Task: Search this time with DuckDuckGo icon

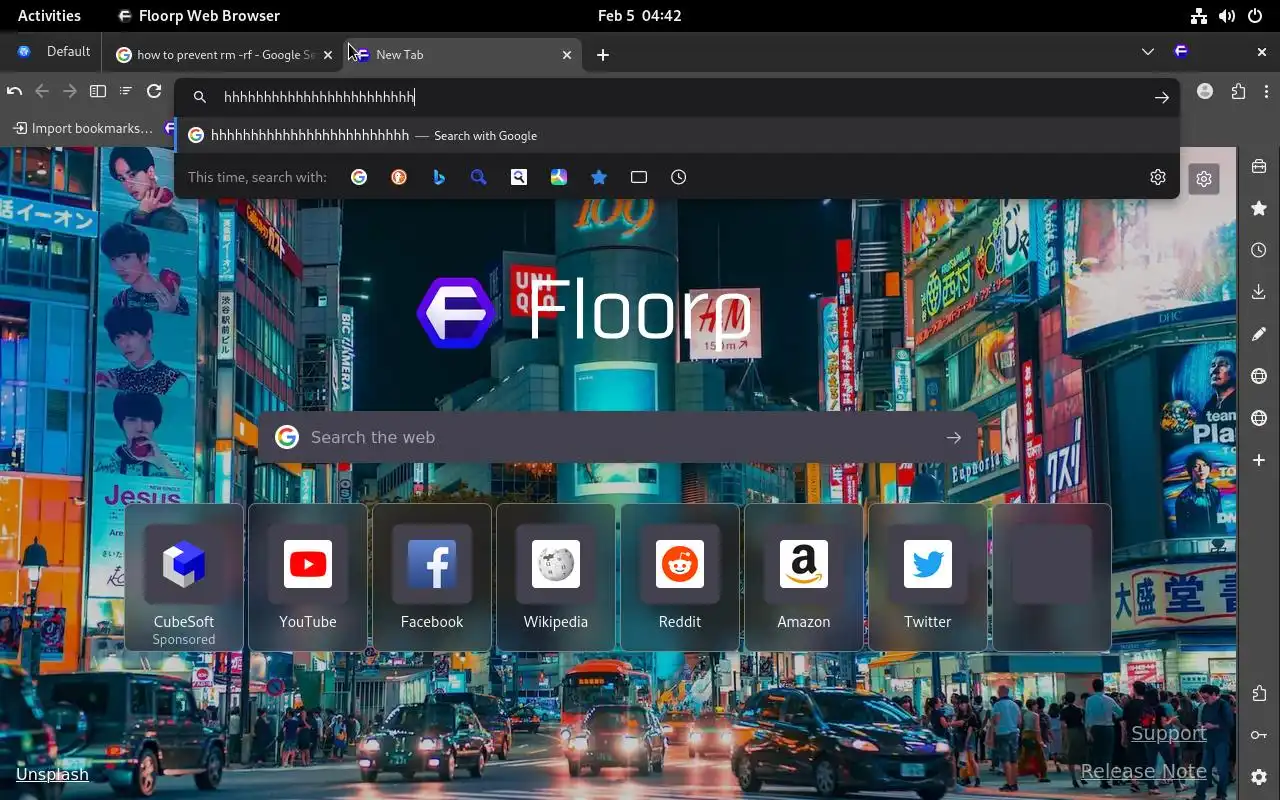Action: point(399,177)
